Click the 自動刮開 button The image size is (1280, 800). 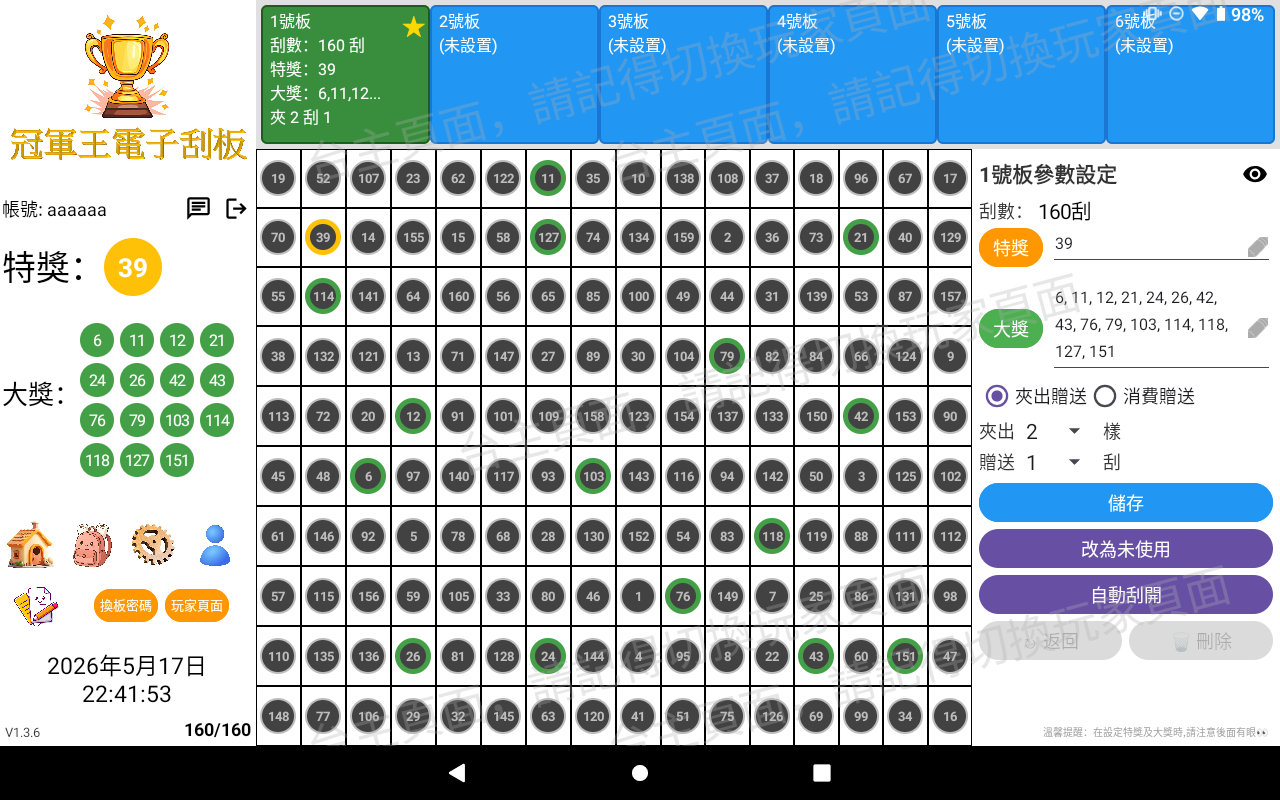tap(1126, 595)
